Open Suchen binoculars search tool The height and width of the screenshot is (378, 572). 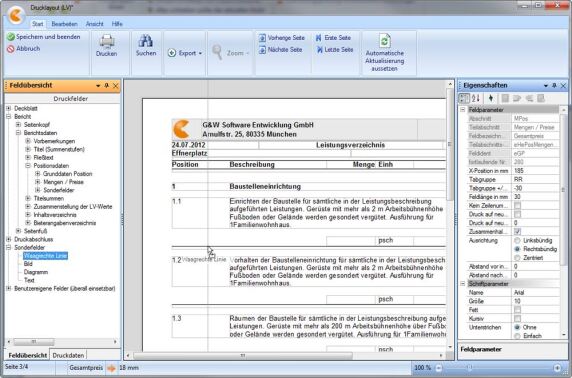tap(146, 41)
